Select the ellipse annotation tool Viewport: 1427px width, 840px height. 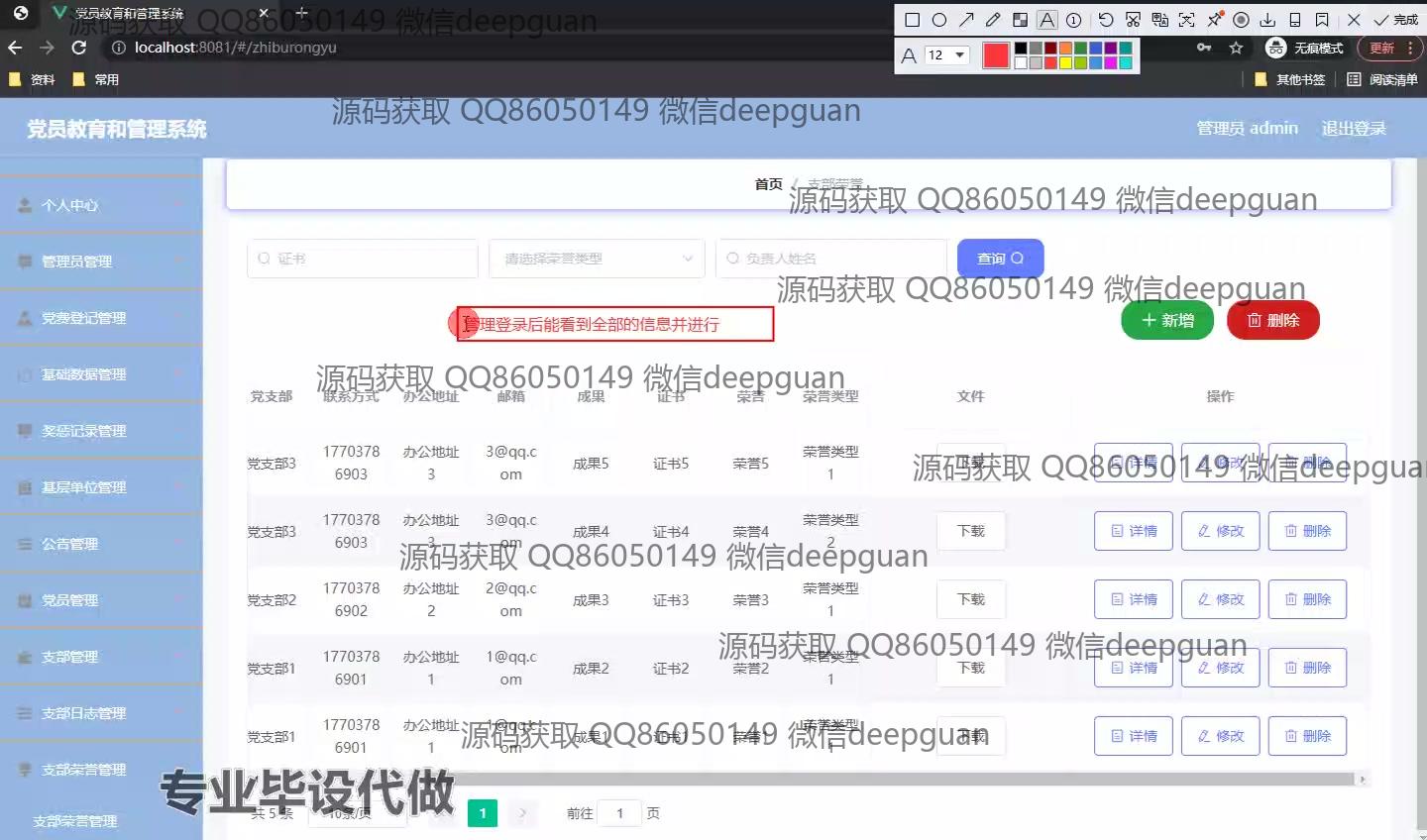939,20
